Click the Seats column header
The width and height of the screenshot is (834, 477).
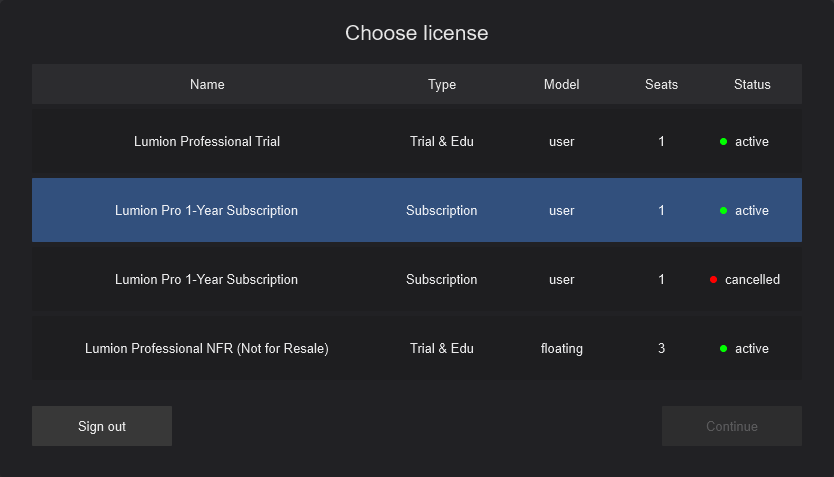point(661,85)
